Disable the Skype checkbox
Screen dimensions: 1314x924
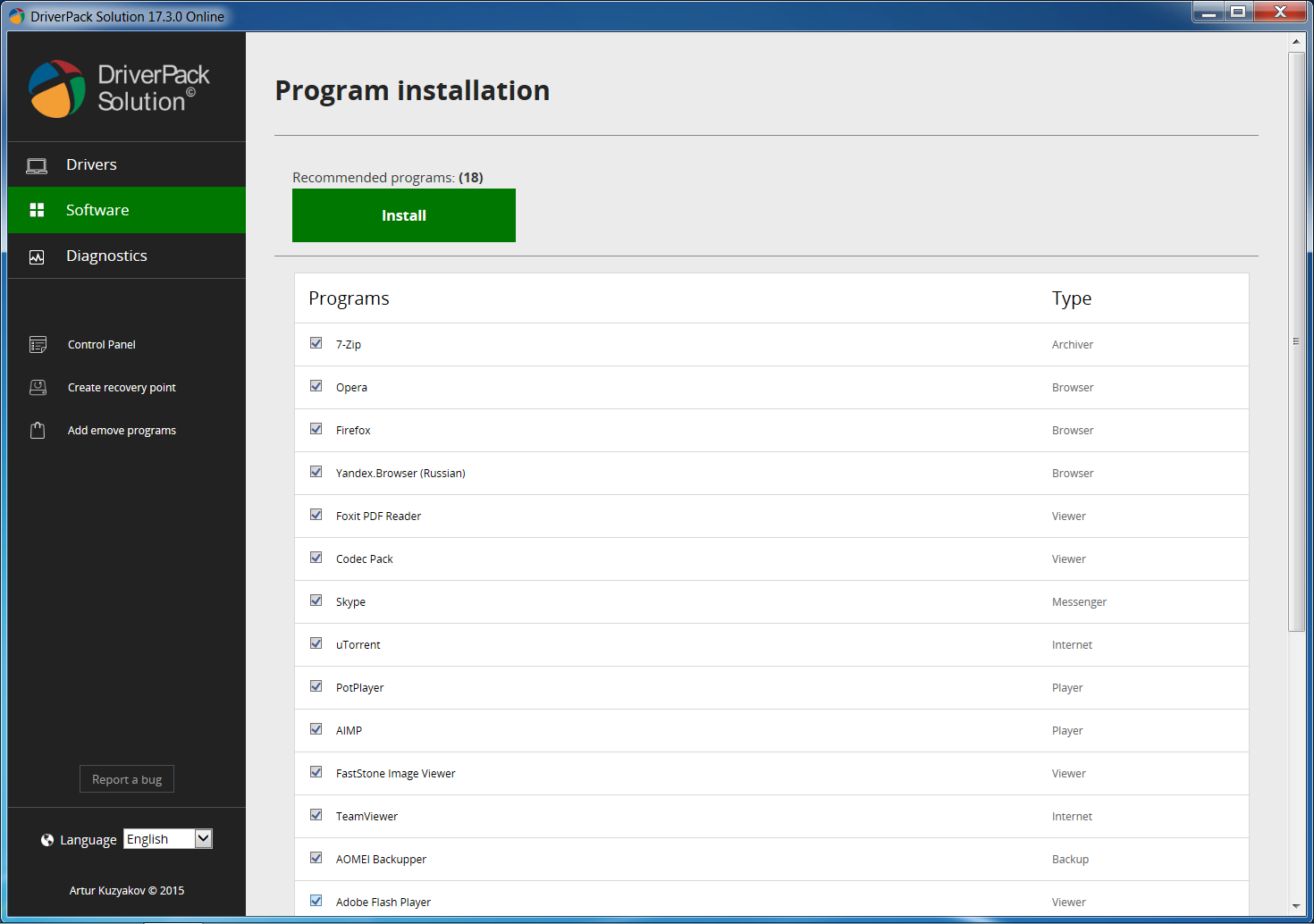[316, 600]
